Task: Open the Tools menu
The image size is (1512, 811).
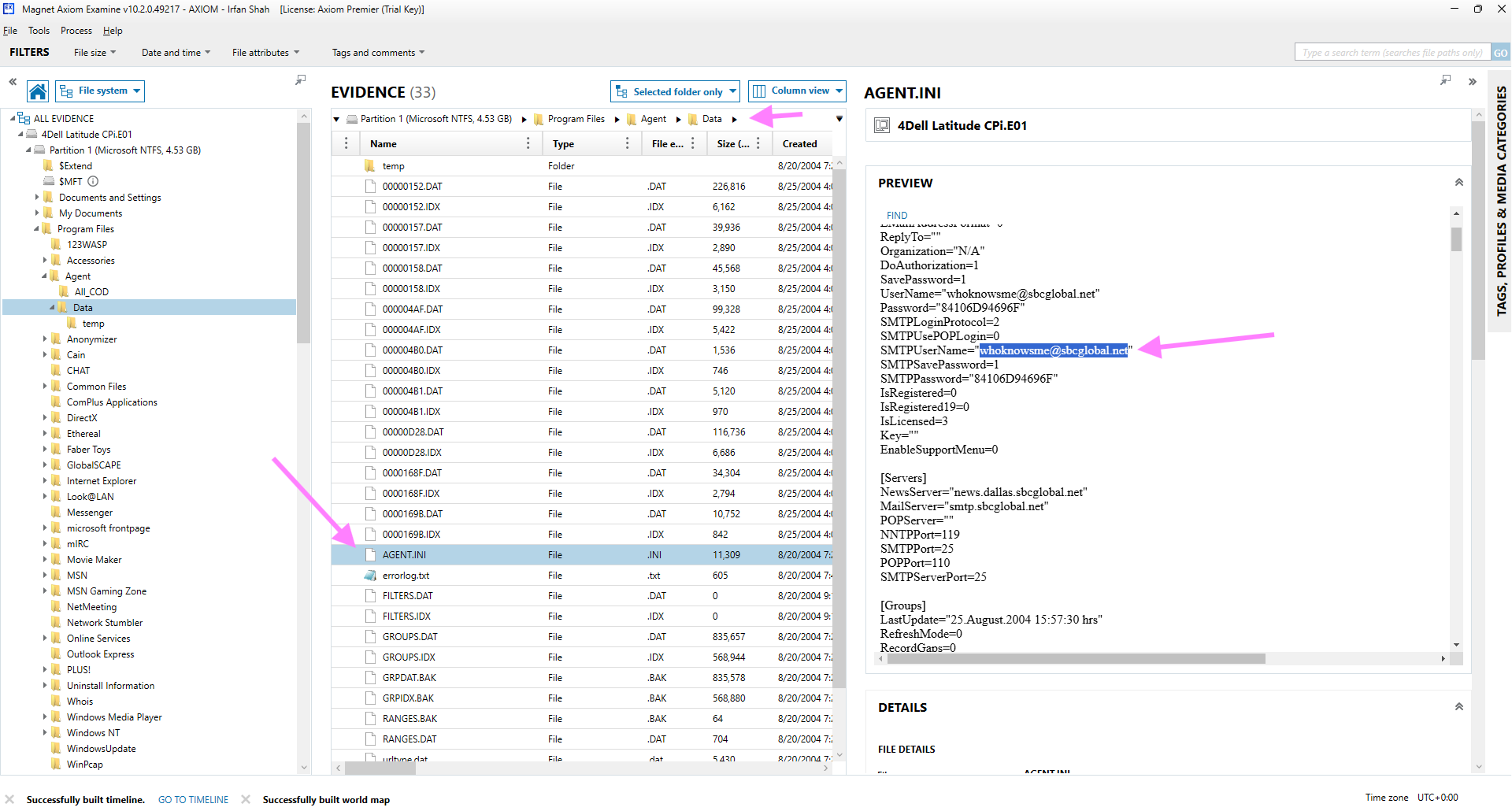Action: click(x=39, y=31)
